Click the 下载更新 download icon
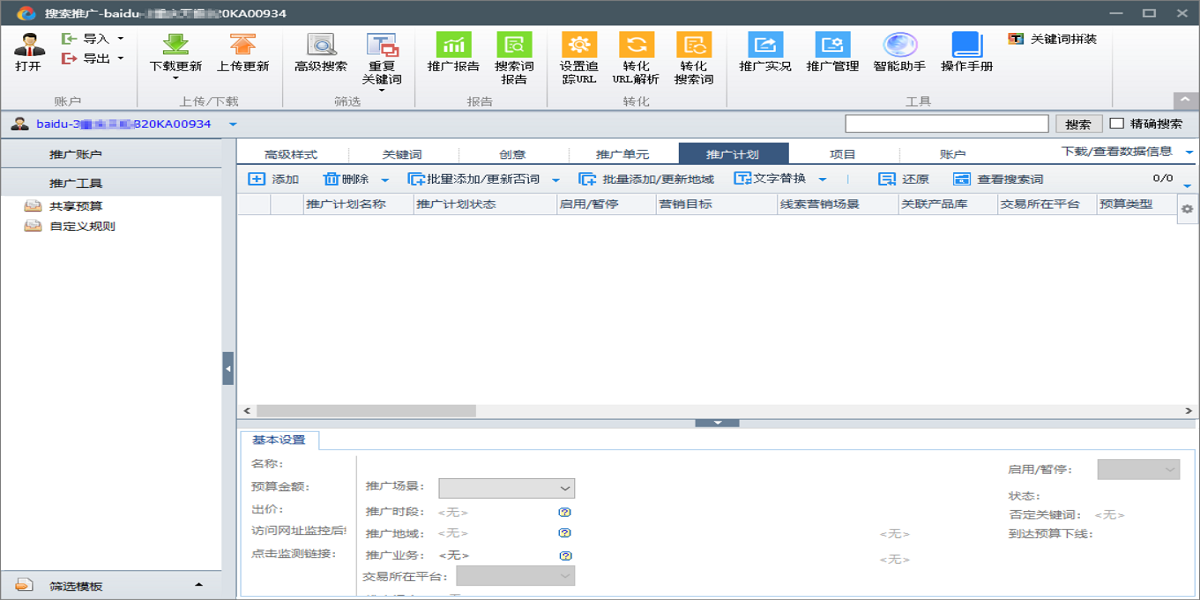 (x=175, y=45)
